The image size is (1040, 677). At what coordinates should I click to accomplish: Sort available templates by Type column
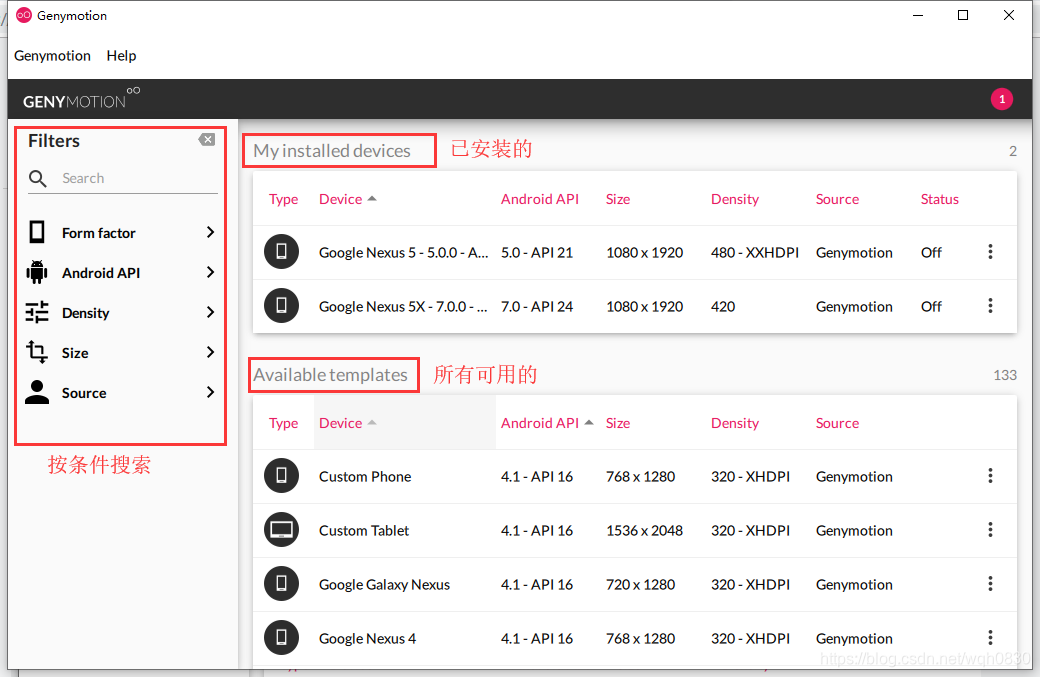point(283,423)
